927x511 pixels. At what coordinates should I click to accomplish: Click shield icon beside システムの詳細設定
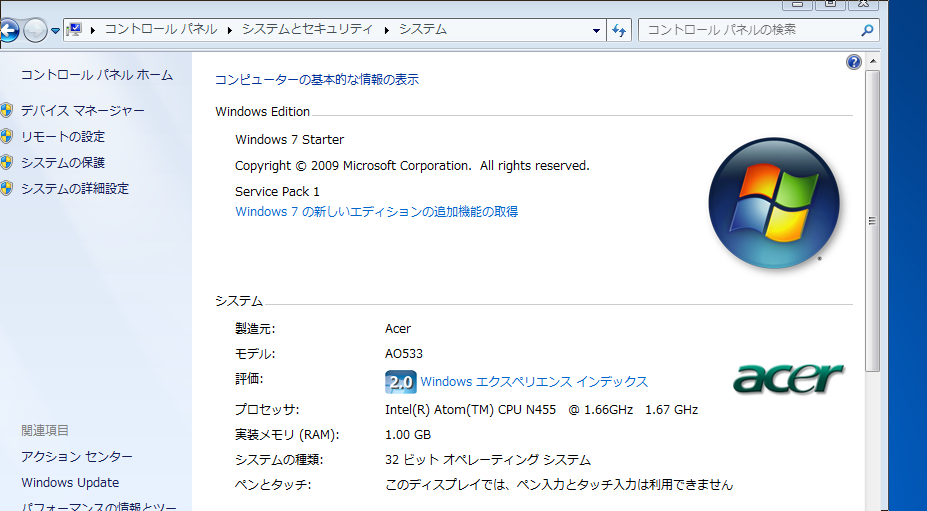click(7, 189)
